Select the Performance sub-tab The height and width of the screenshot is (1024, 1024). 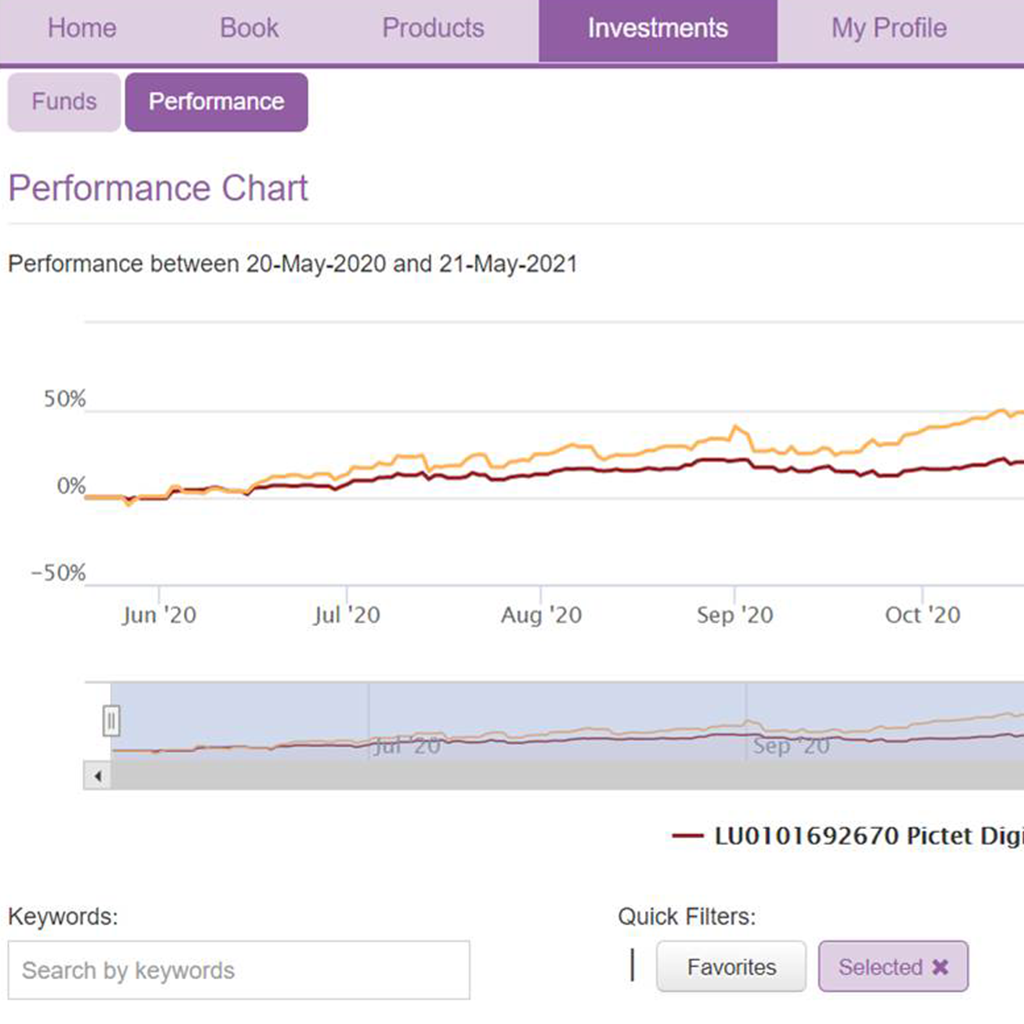click(x=216, y=102)
